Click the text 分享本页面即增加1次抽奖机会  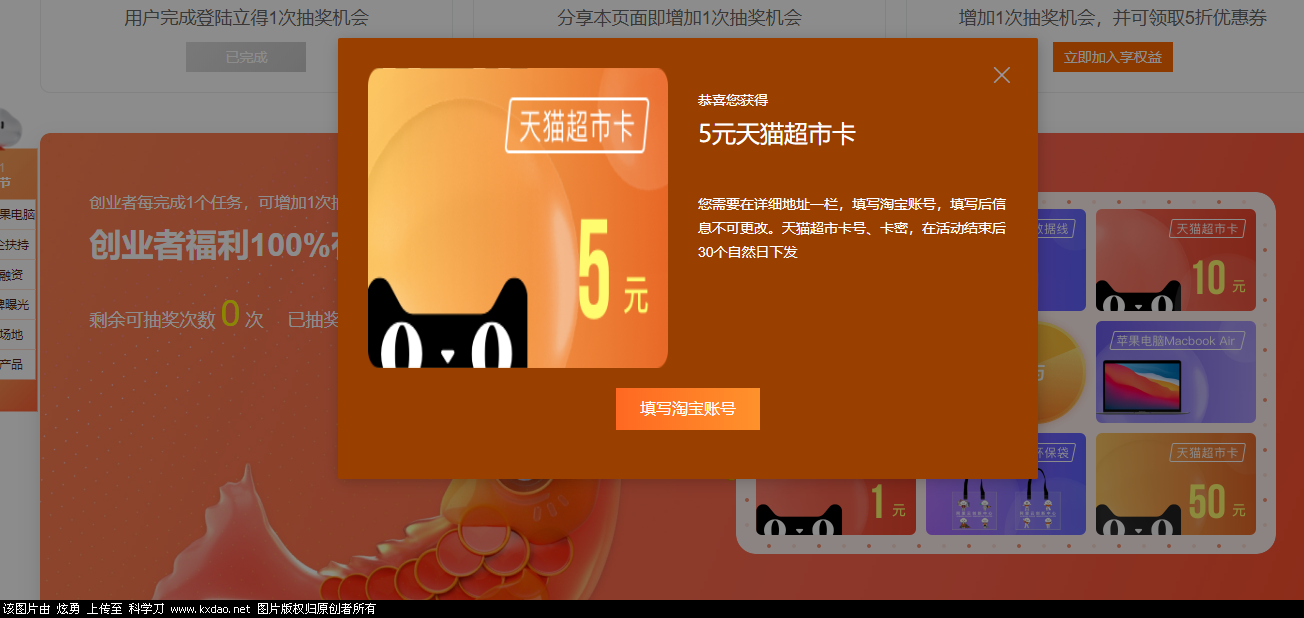[x=679, y=18]
